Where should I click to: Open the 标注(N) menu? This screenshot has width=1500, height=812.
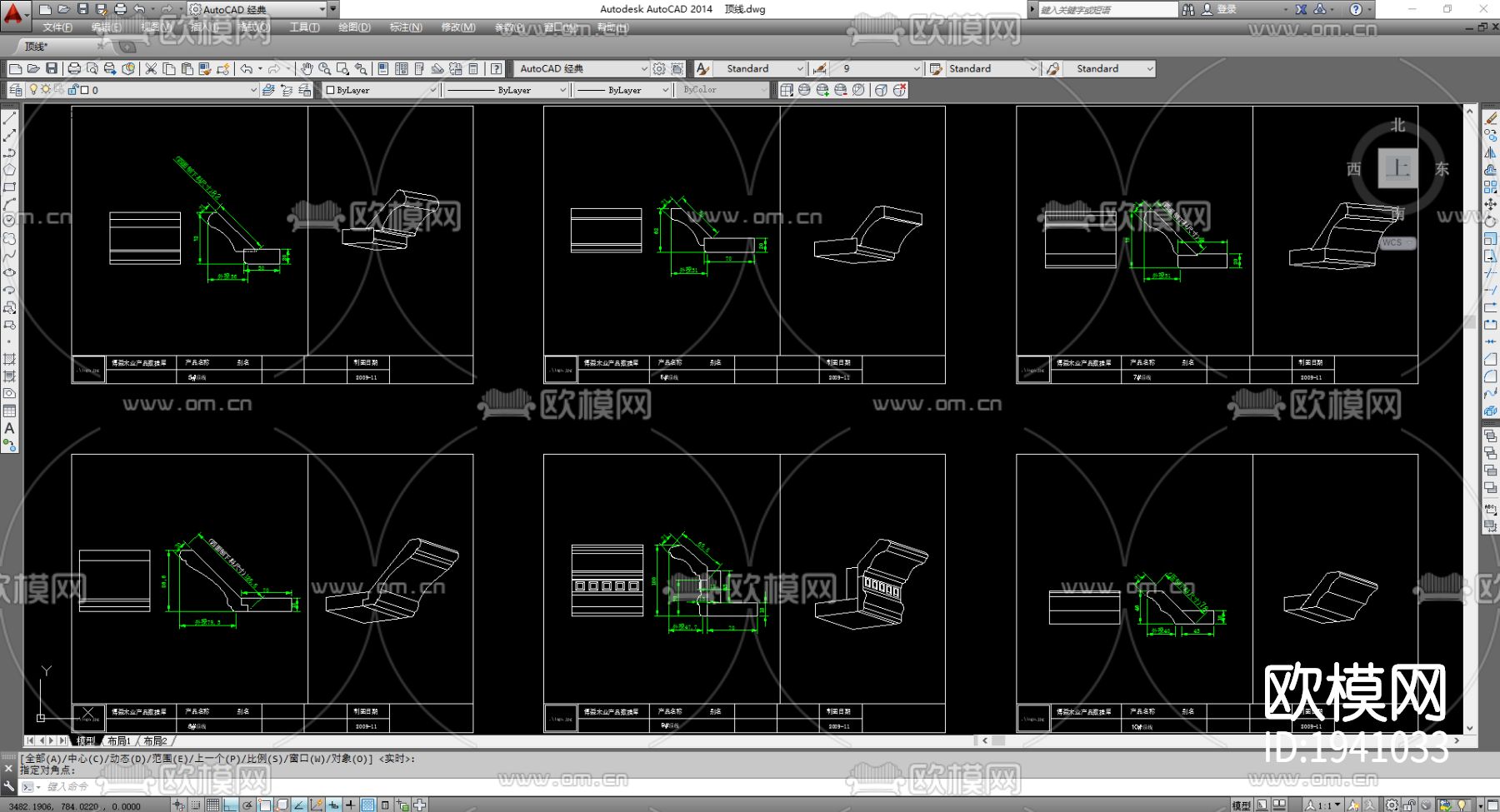tap(406, 27)
